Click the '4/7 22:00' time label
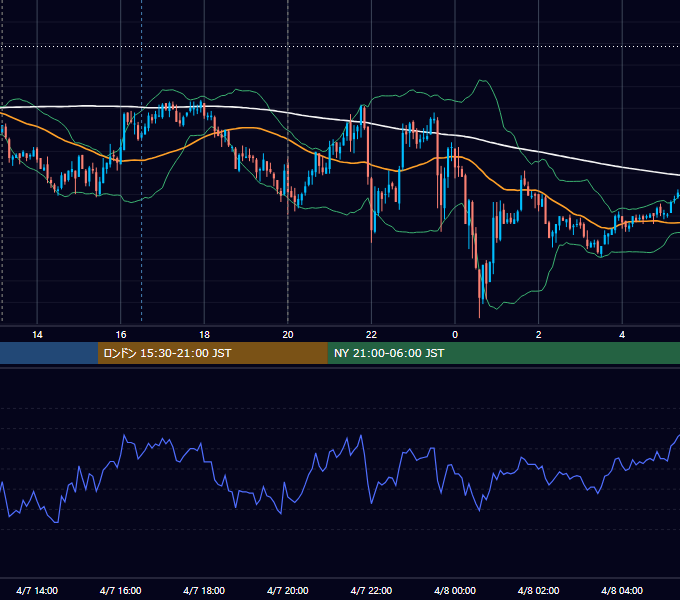This screenshot has width=680, height=600. [371, 591]
